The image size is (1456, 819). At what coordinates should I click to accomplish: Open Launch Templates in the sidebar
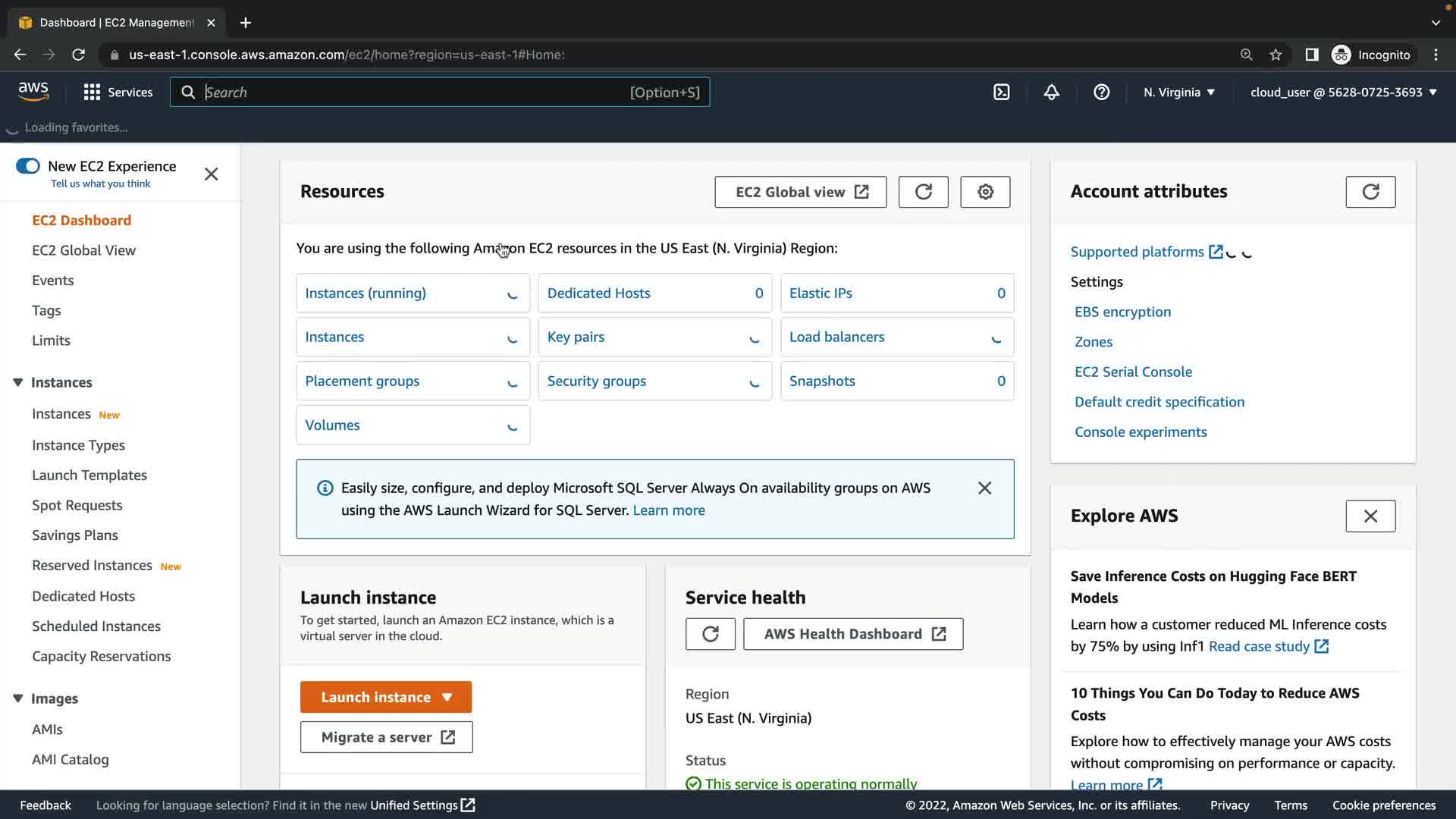[x=89, y=475]
